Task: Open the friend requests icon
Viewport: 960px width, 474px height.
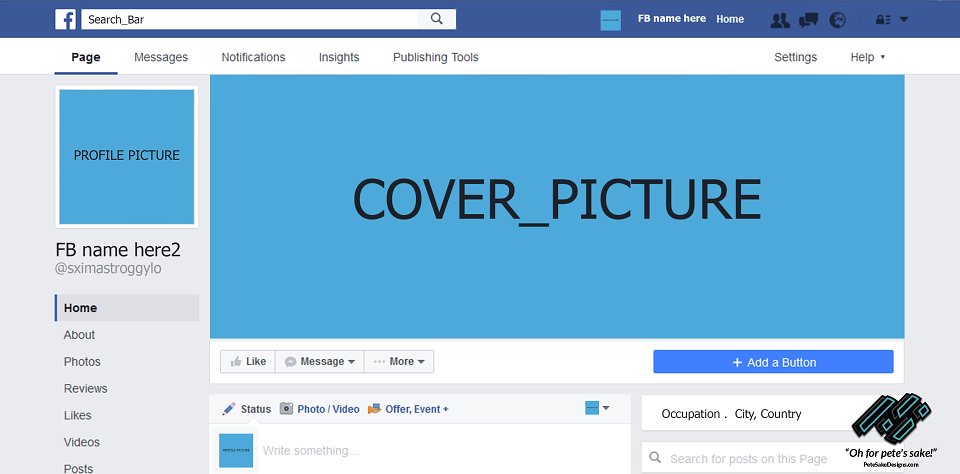Action: pyautogui.click(x=780, y=20)
